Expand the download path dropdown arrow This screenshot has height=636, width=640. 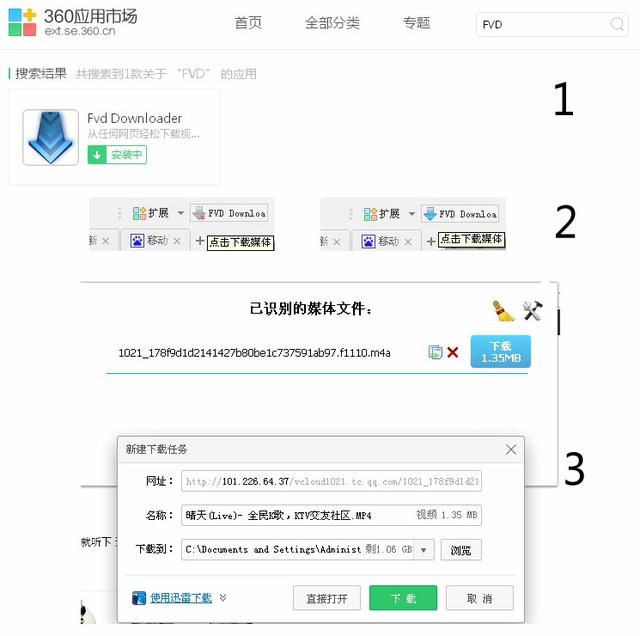pos(424,550)
